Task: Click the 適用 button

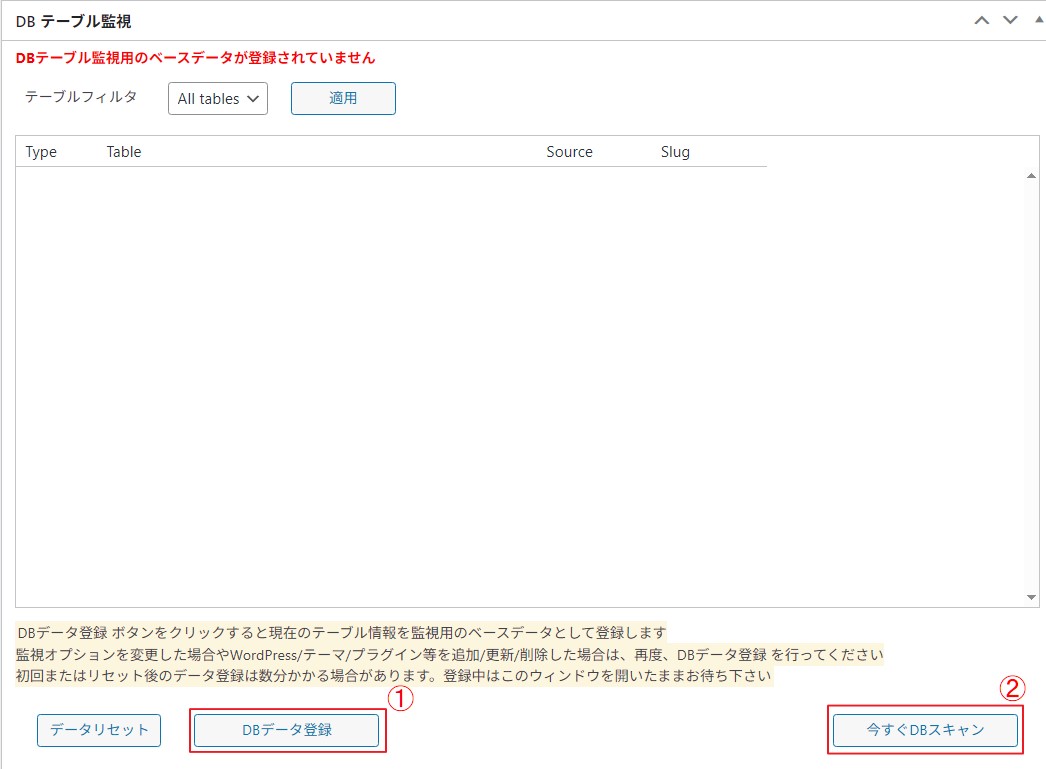Action: pos(343,98)
